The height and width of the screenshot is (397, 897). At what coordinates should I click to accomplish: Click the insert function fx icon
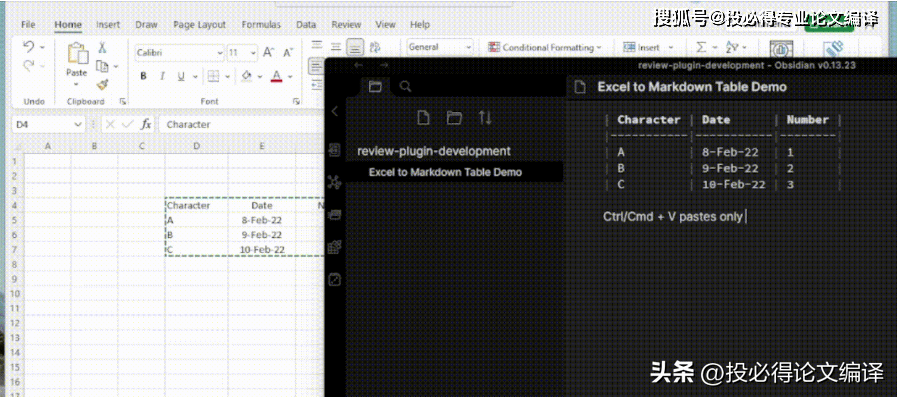(146, 124)
